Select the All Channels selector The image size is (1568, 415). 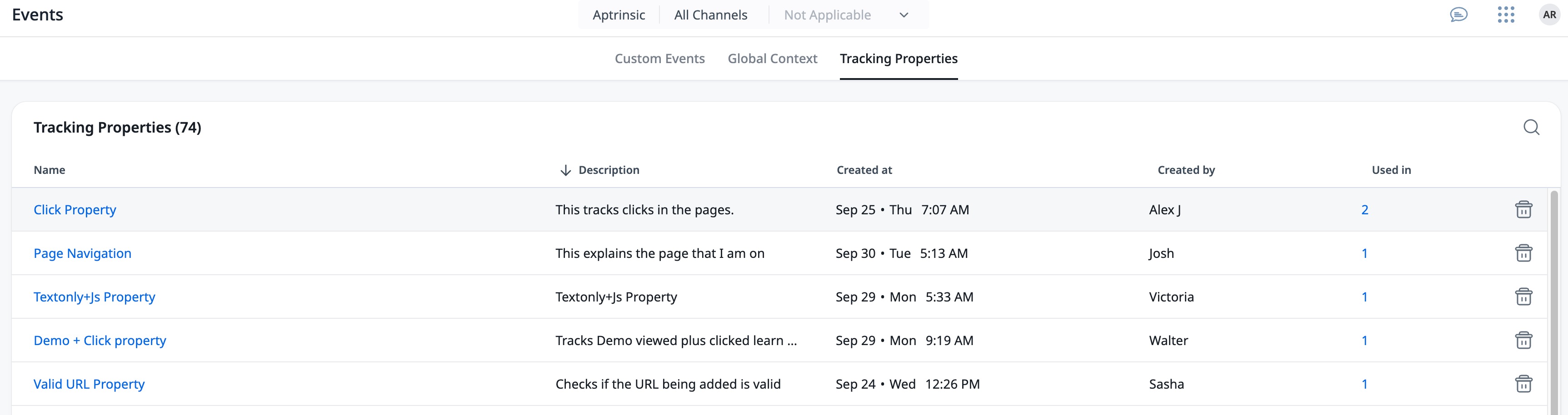[710, 15]
